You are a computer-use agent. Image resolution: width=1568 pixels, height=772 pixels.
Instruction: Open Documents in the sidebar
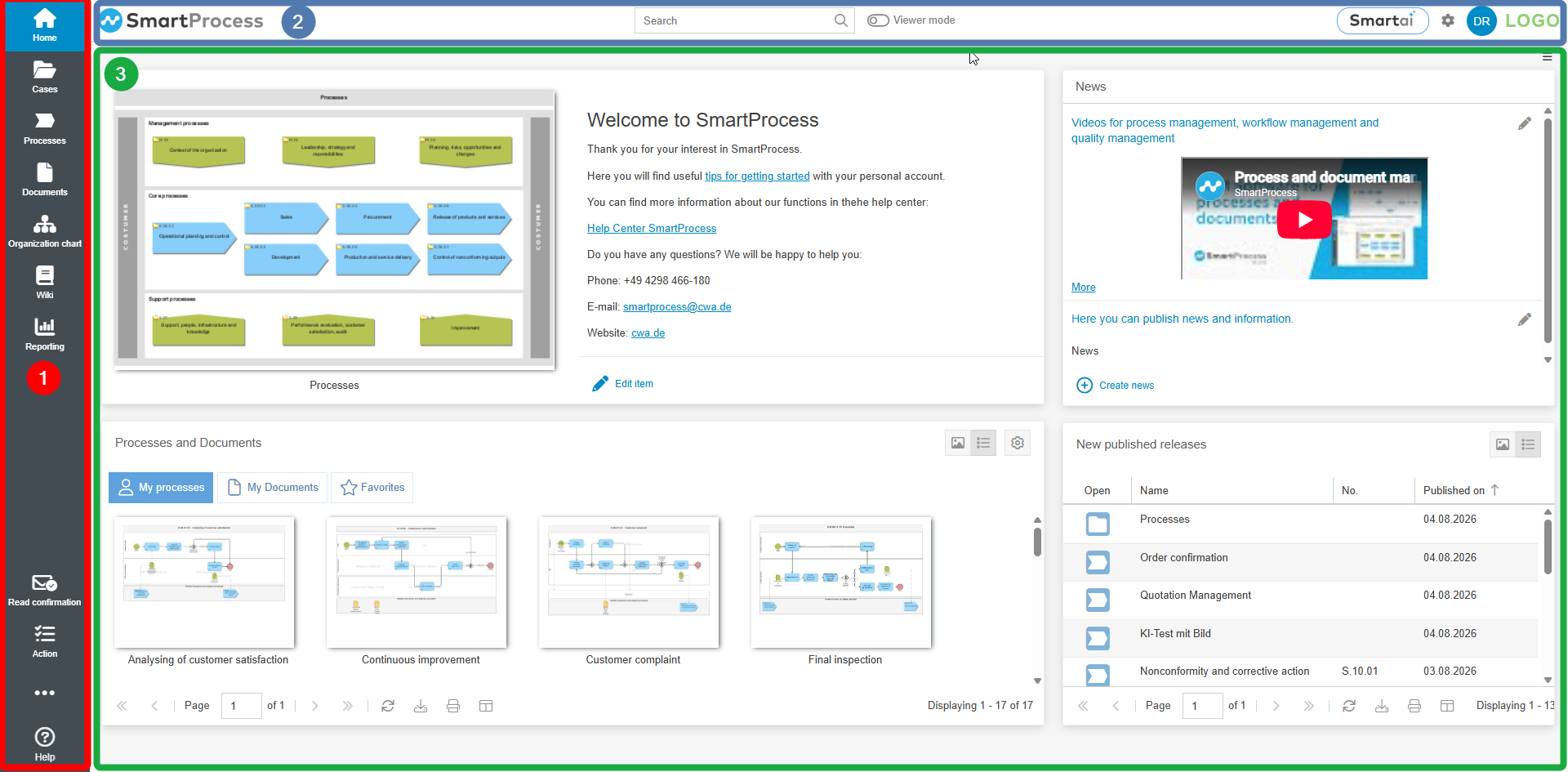click(x=45, y=181)
